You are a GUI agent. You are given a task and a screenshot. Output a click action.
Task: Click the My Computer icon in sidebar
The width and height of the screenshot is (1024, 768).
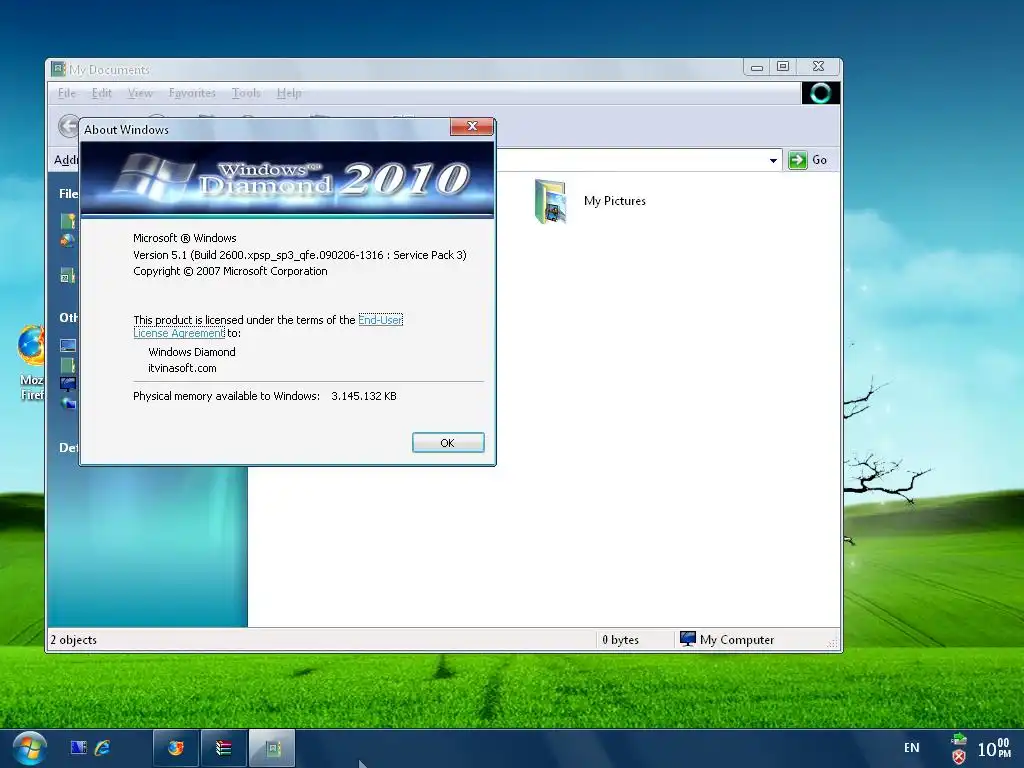(x=68, y=384)
